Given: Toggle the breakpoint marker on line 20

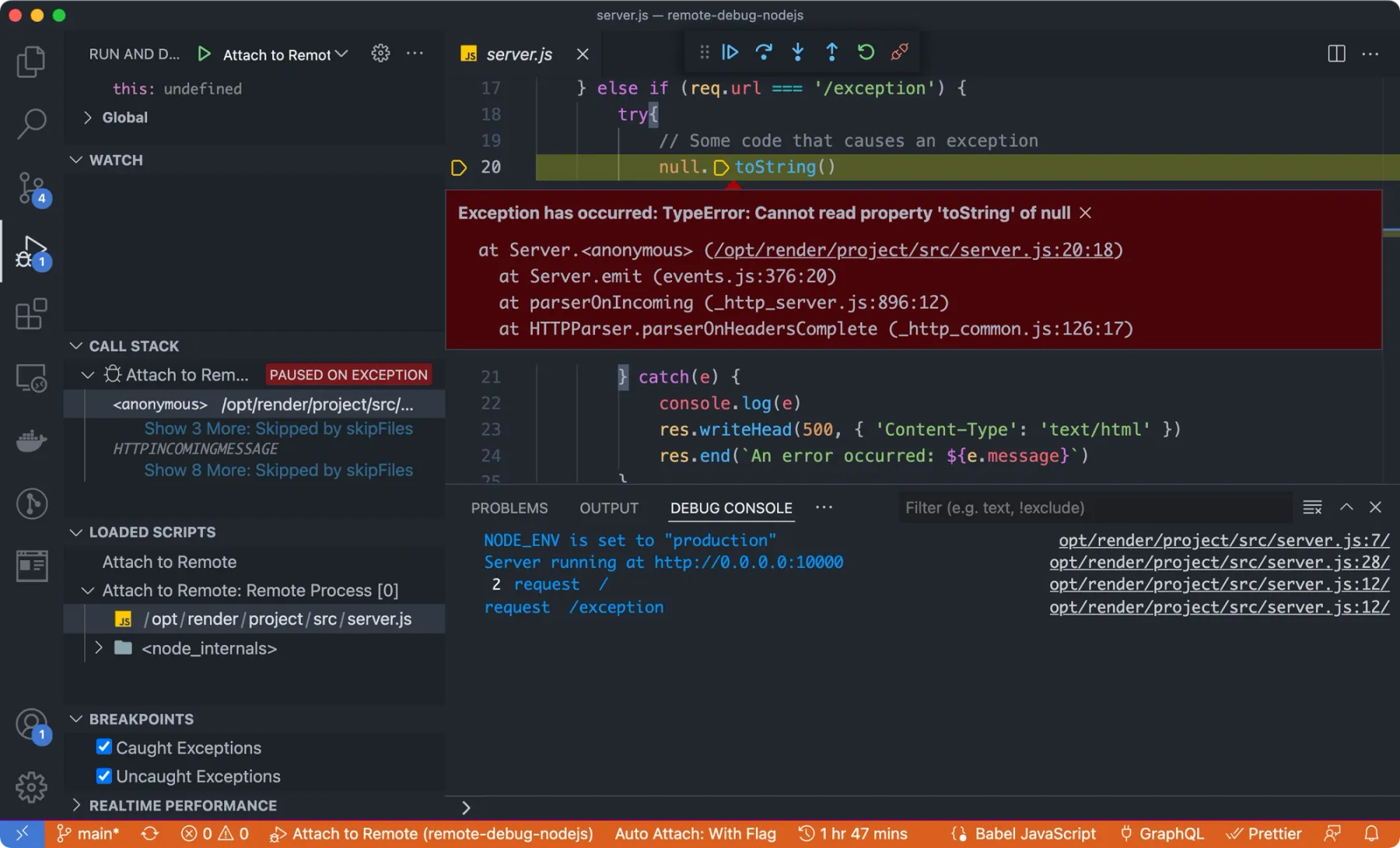Looking at the screenshot, I should click(x=459, y=166).
